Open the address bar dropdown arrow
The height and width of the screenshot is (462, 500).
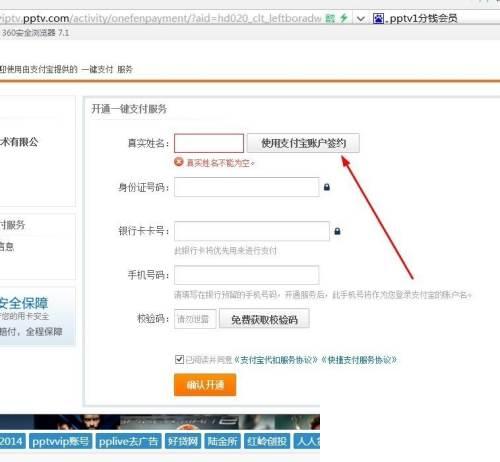click(360, 19)
